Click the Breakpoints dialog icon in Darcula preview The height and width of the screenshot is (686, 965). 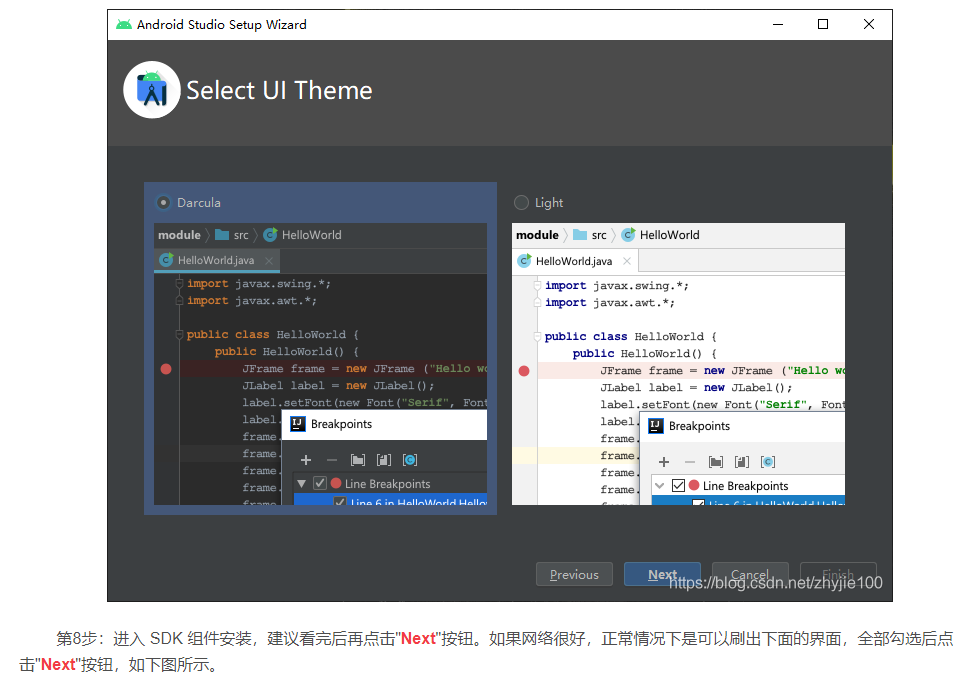298,424
